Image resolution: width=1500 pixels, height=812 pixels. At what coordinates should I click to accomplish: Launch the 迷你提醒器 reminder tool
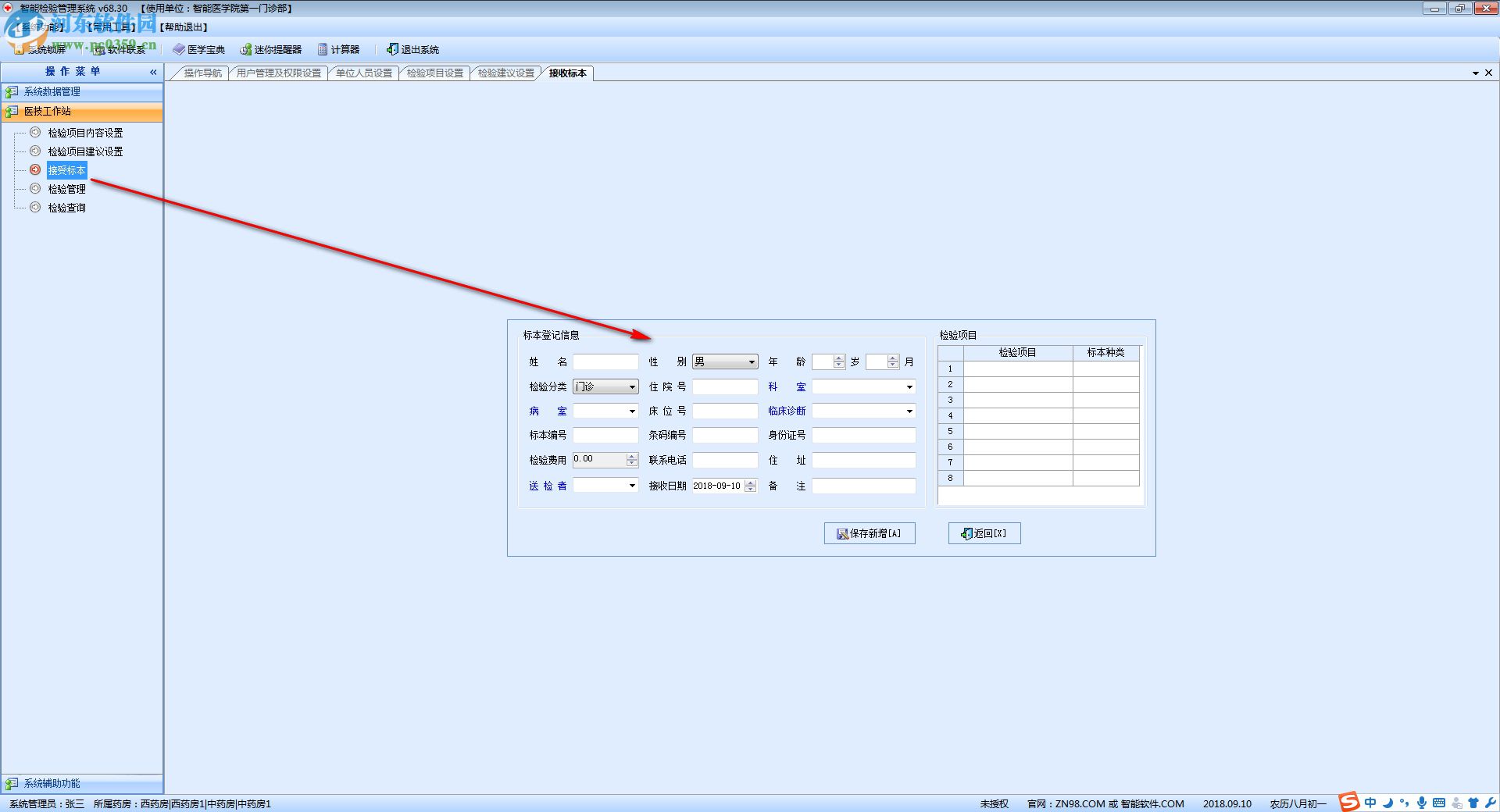click(270, 49)
